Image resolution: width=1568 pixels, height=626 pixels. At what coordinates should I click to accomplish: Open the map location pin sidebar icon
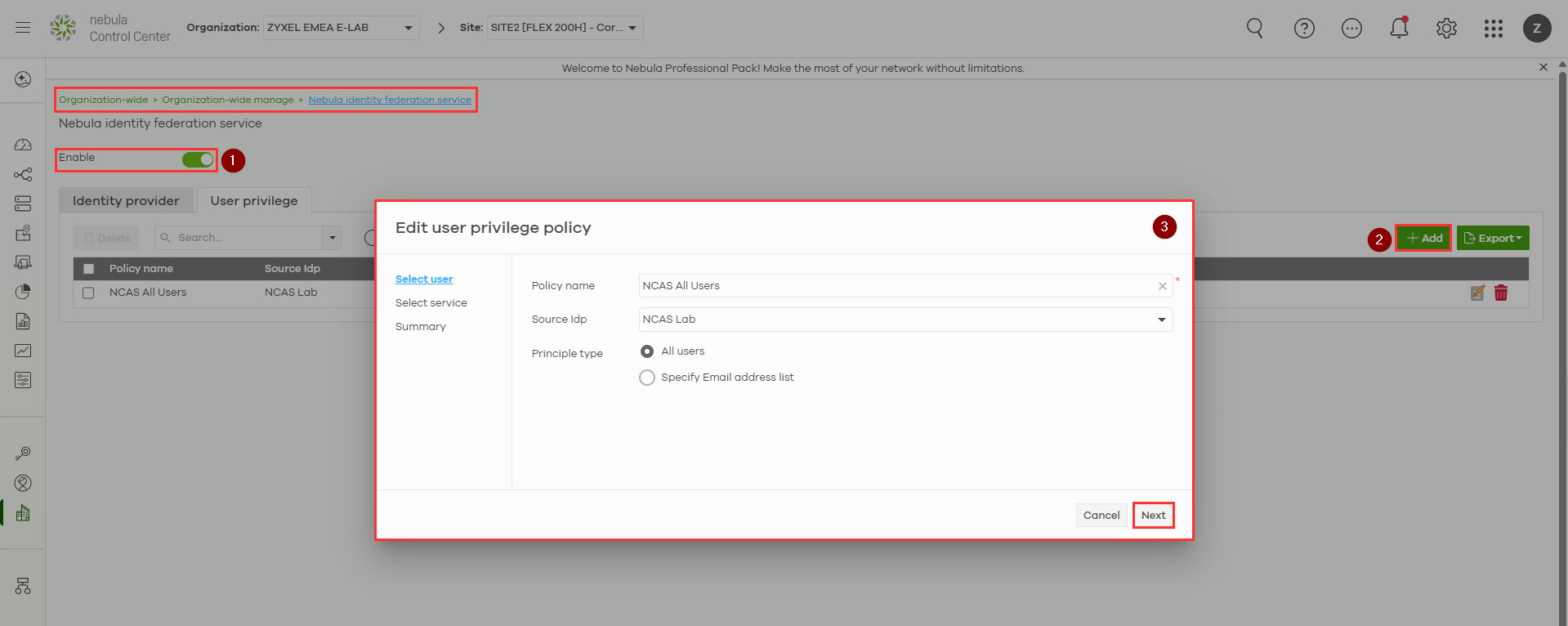(x=23, y=233)
